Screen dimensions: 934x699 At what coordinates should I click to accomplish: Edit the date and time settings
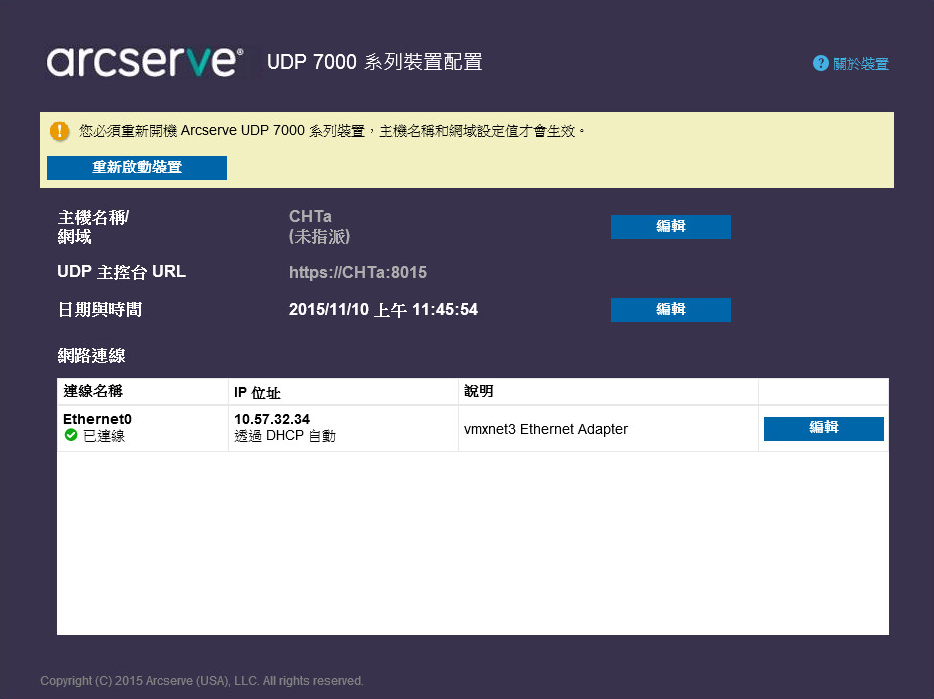(x=670, y=310)
